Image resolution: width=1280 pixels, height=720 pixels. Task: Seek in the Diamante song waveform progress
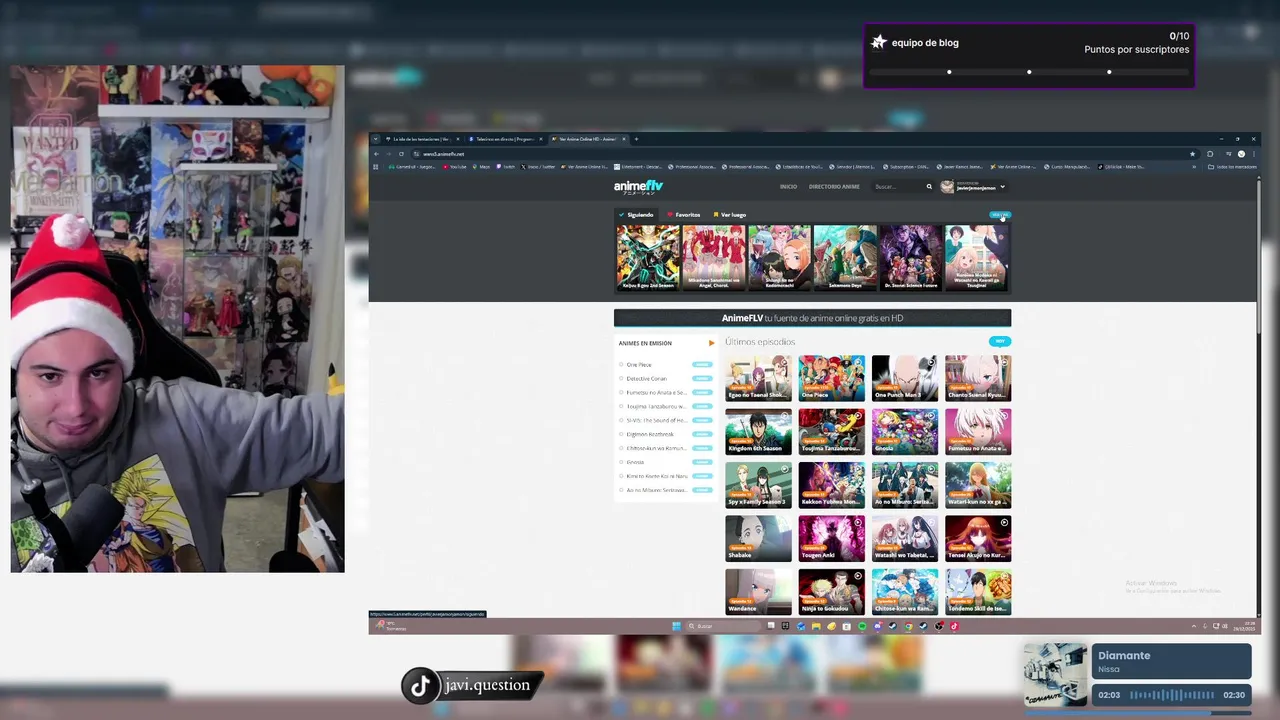(x=1172, y=695)
